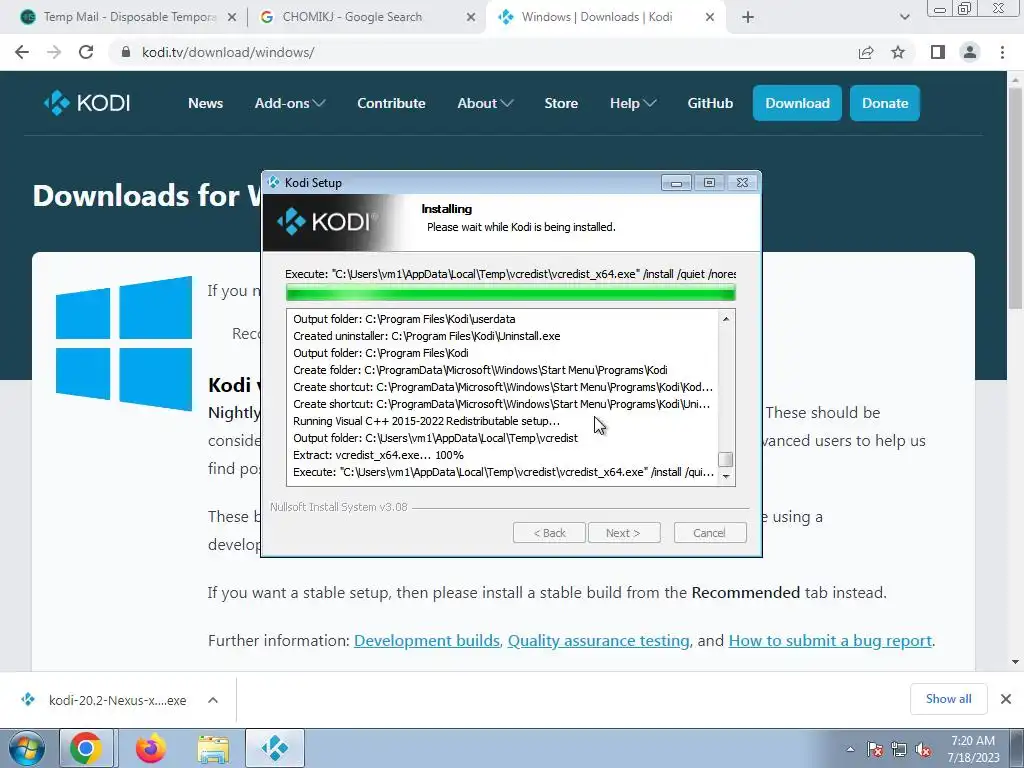
Task: Open the Contribute page
Action: tap(391, 103)
